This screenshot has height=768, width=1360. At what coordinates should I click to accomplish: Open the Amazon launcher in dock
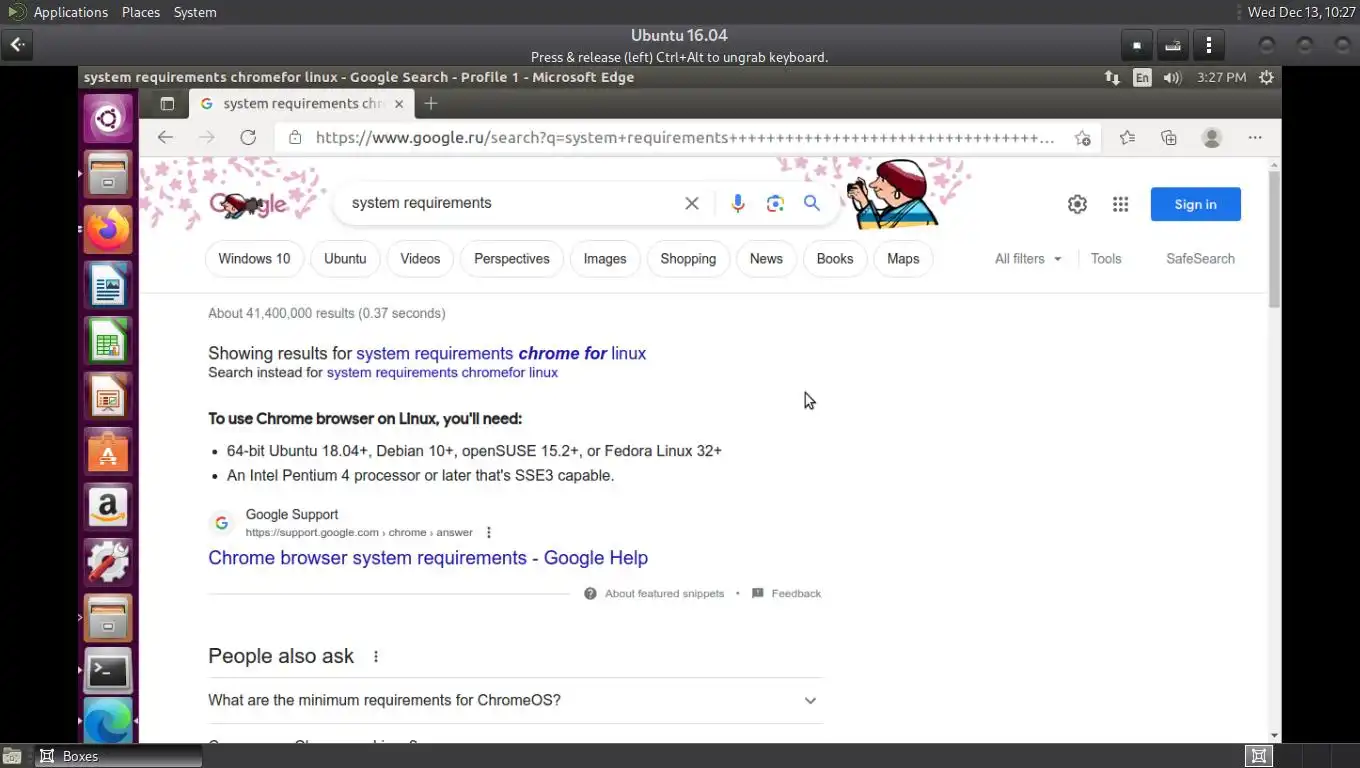click(108, 508)
